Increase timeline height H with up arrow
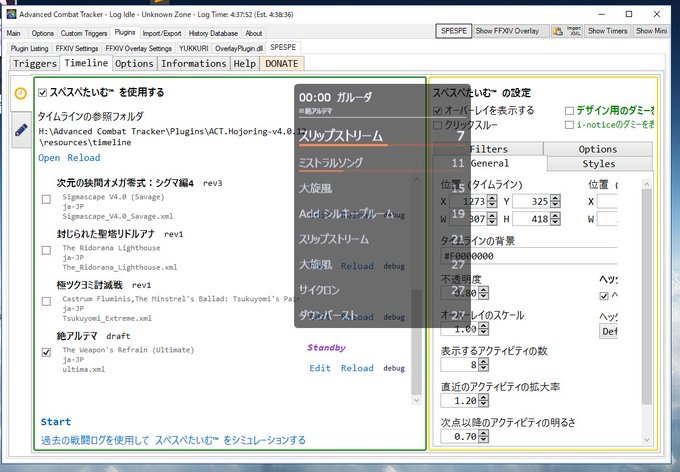 click(x=555, y=216)
